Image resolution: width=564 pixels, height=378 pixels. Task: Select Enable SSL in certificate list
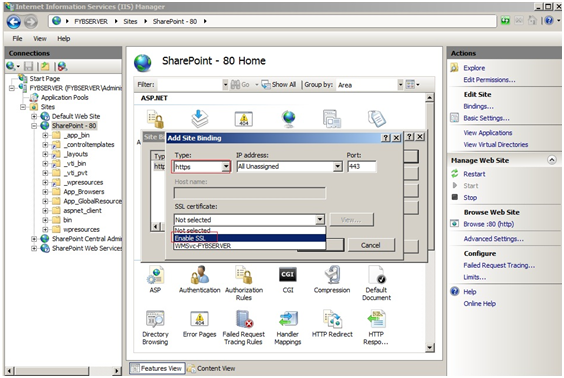click(250, 238)
